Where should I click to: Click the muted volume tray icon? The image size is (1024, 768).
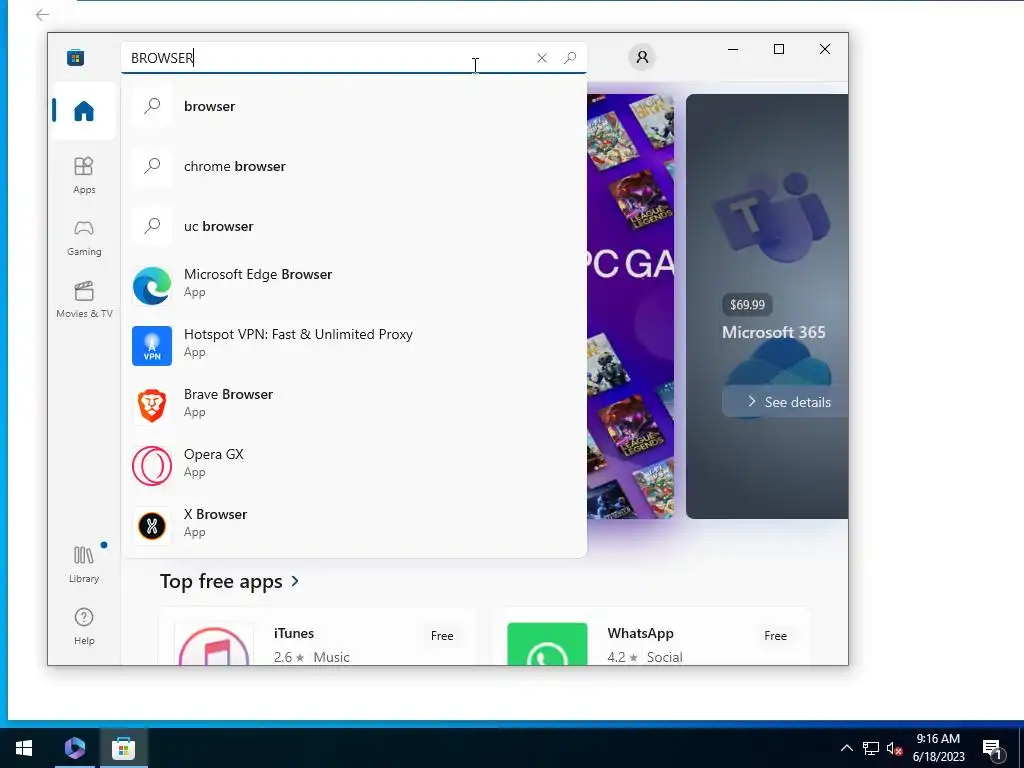[894, 748]
